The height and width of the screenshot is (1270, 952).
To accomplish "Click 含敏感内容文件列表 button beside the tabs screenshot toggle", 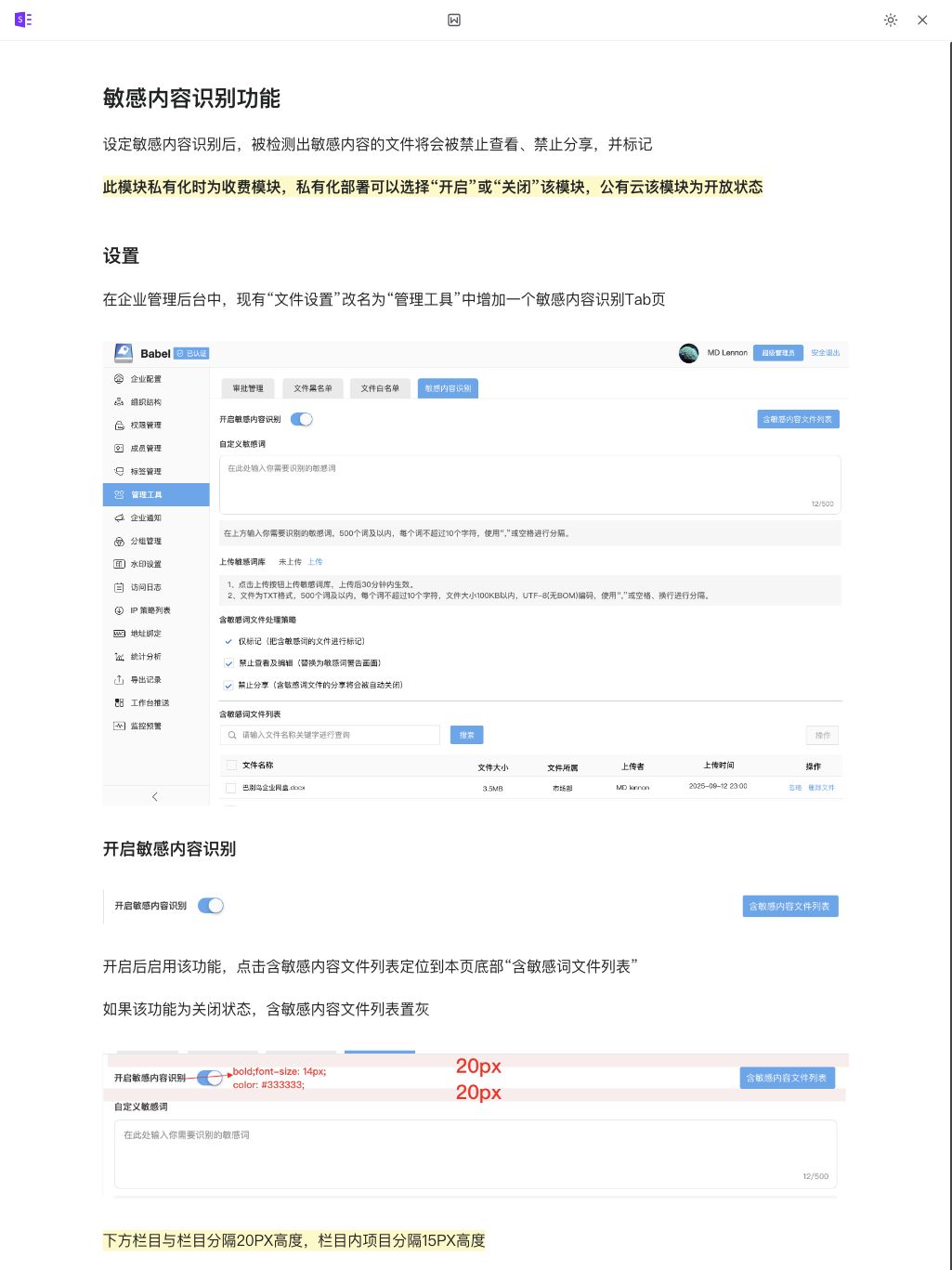I will [798, 419].
